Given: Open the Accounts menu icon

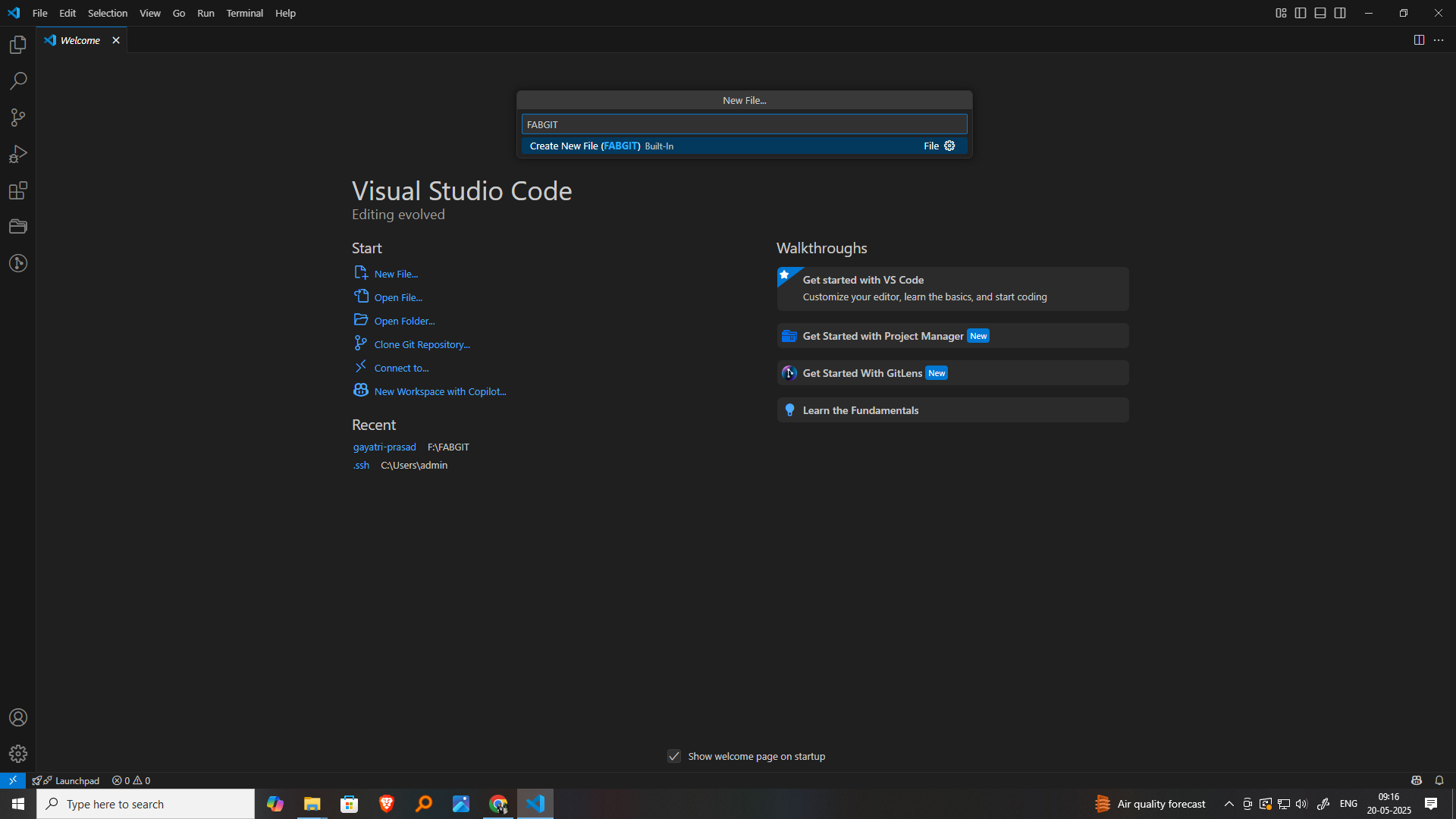Looking at the screenshot, I should (x=18, y=717).
